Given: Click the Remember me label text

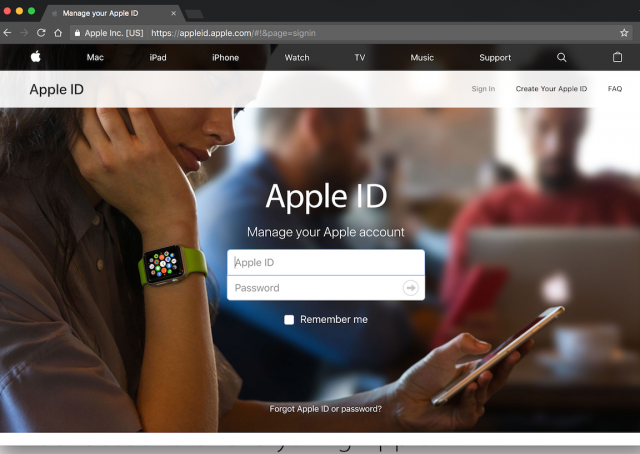Looking at the screenshot, I should point(334,320).
